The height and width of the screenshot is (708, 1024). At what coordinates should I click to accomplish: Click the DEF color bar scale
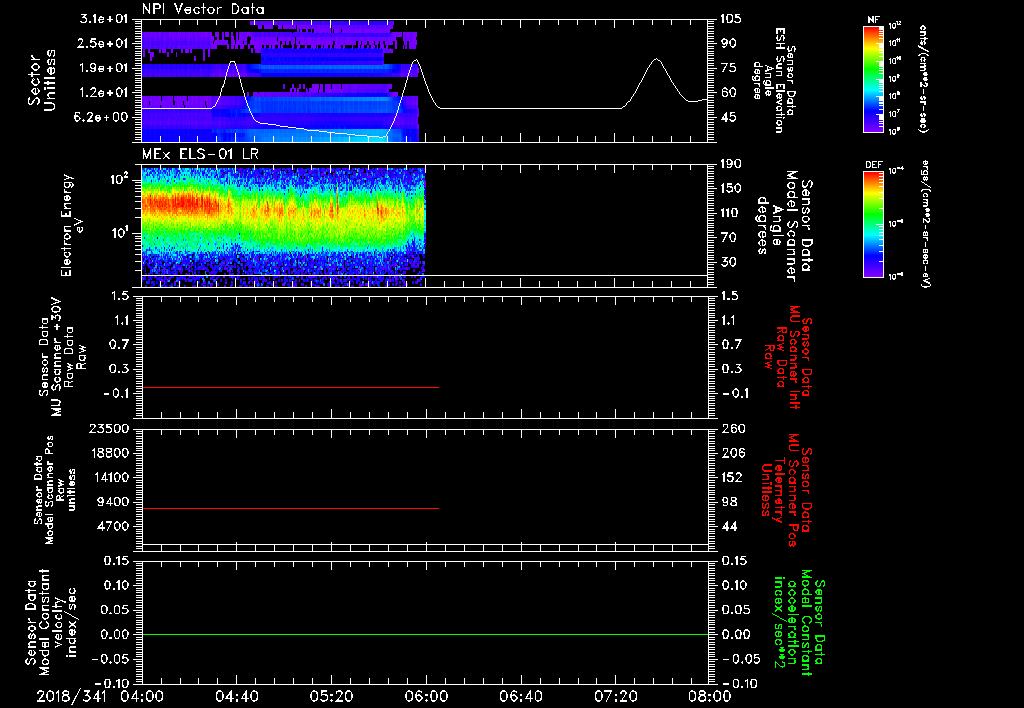[x=873, y=224]
